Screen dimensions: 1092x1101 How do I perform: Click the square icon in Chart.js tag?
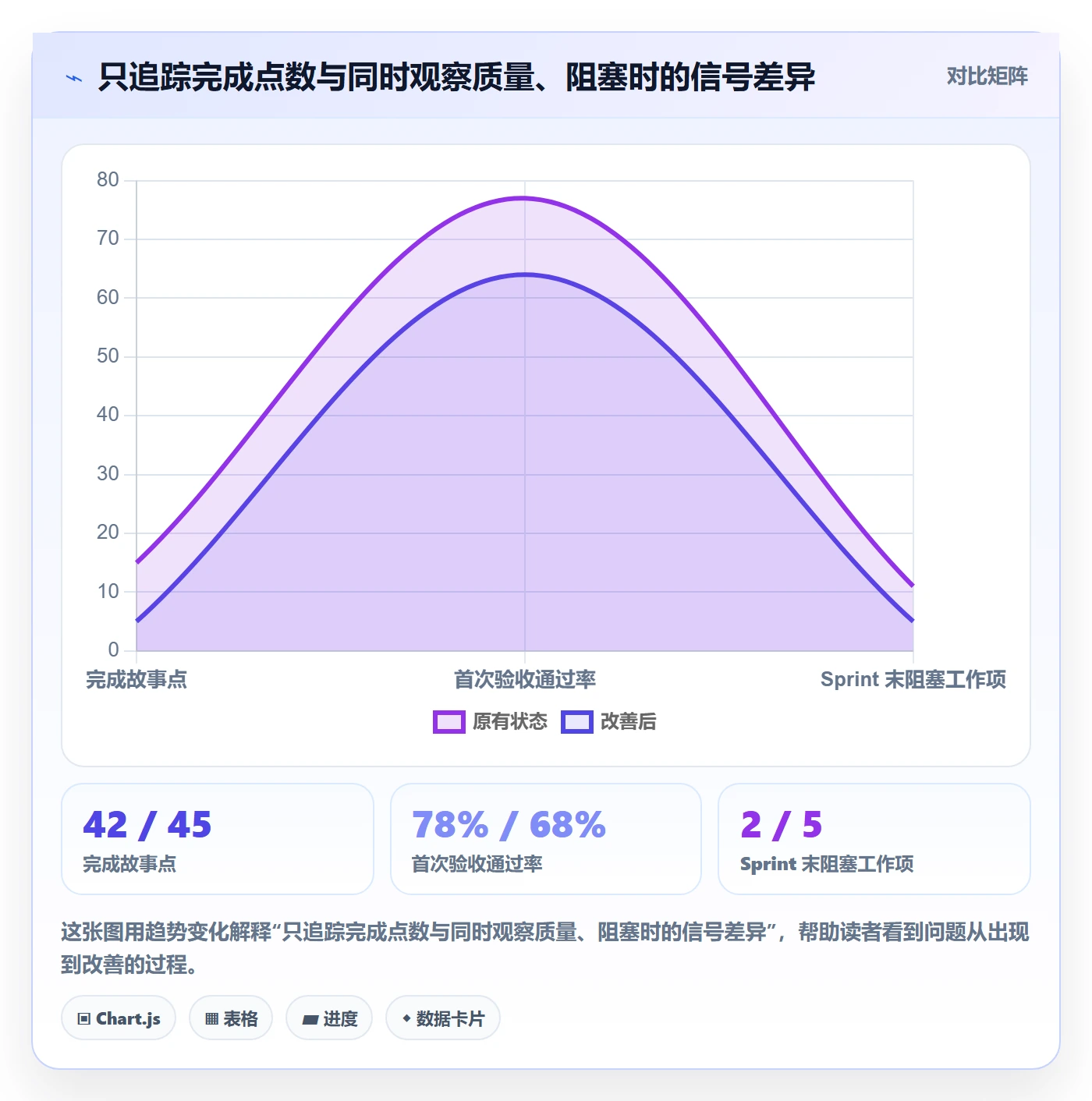84,1019
